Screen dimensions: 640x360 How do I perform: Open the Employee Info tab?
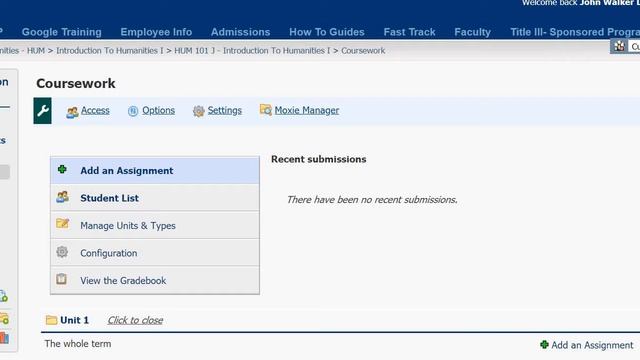(x=156, y=32)
